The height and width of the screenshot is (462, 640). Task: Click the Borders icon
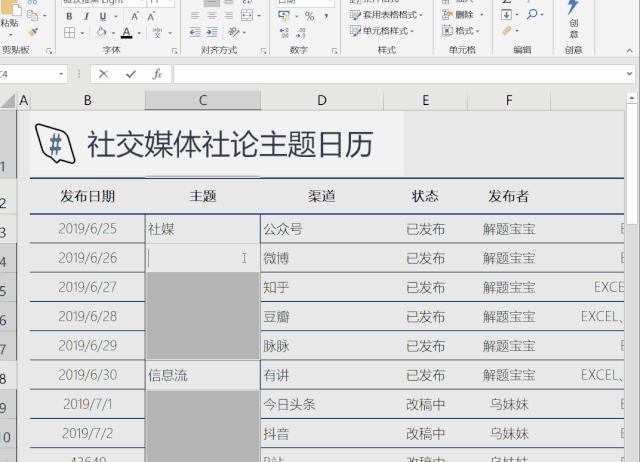pyautogui.click(x=69, y=32)
